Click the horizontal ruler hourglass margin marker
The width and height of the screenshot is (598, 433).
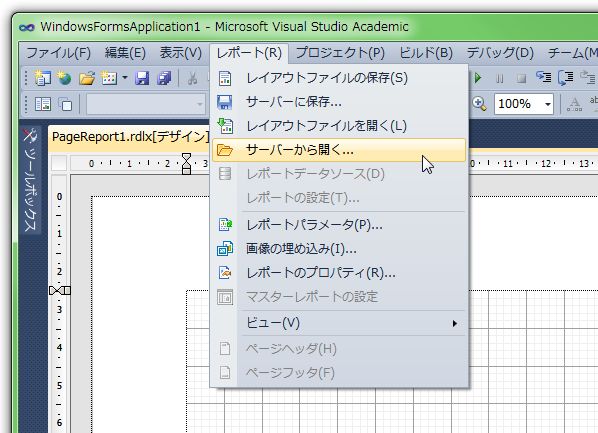coord(186,164)
